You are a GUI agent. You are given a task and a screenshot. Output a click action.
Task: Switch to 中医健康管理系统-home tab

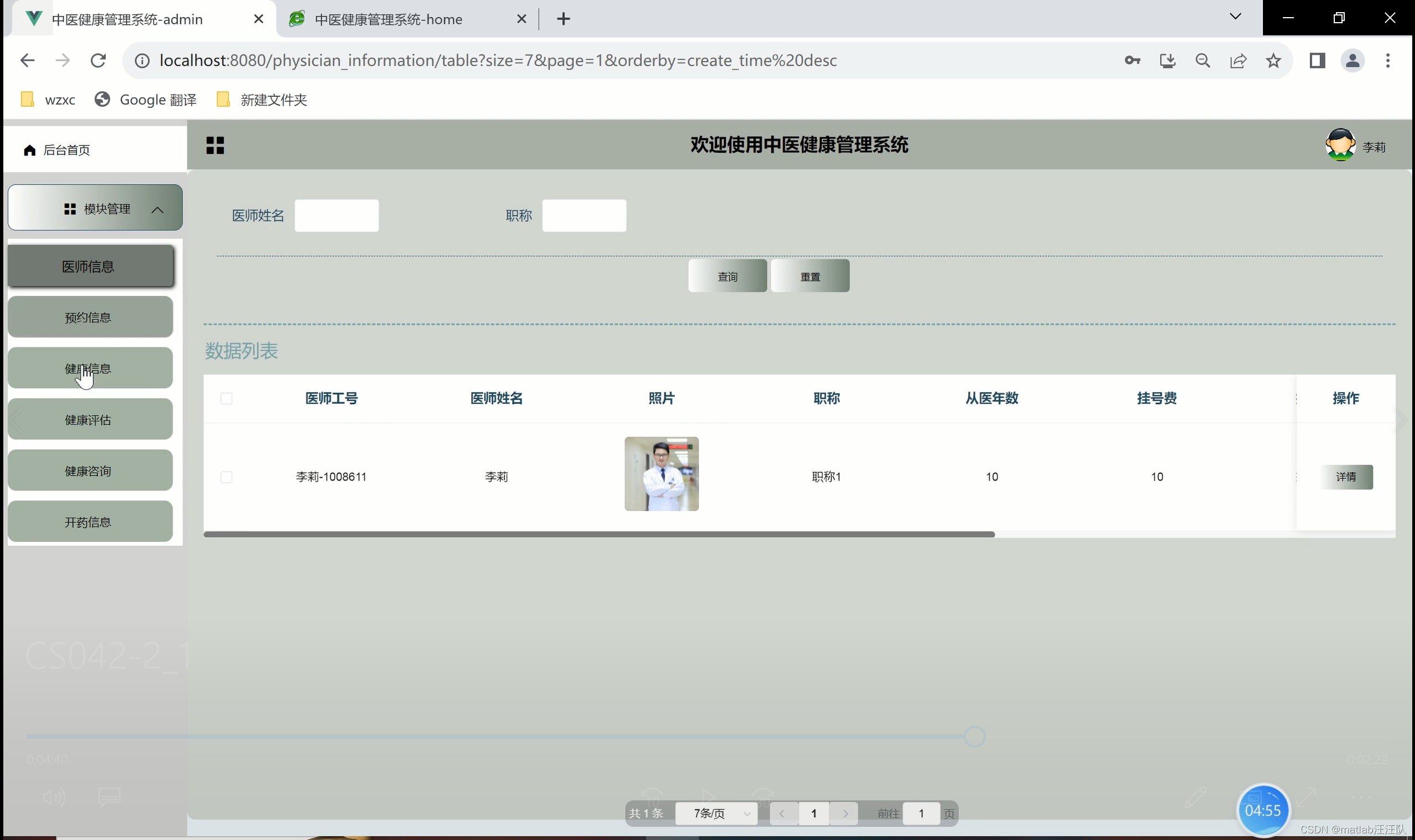tap(388, 19)
